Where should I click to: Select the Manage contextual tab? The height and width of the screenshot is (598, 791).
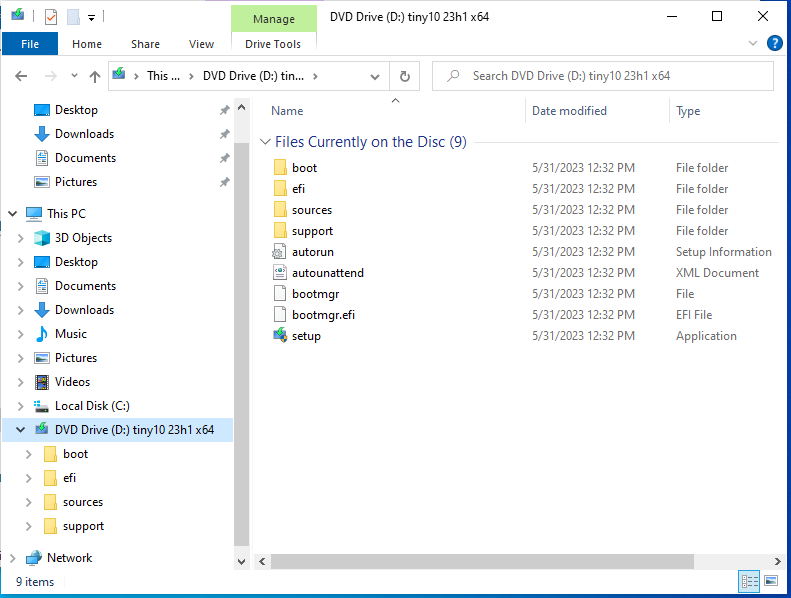tap(274, 19)
